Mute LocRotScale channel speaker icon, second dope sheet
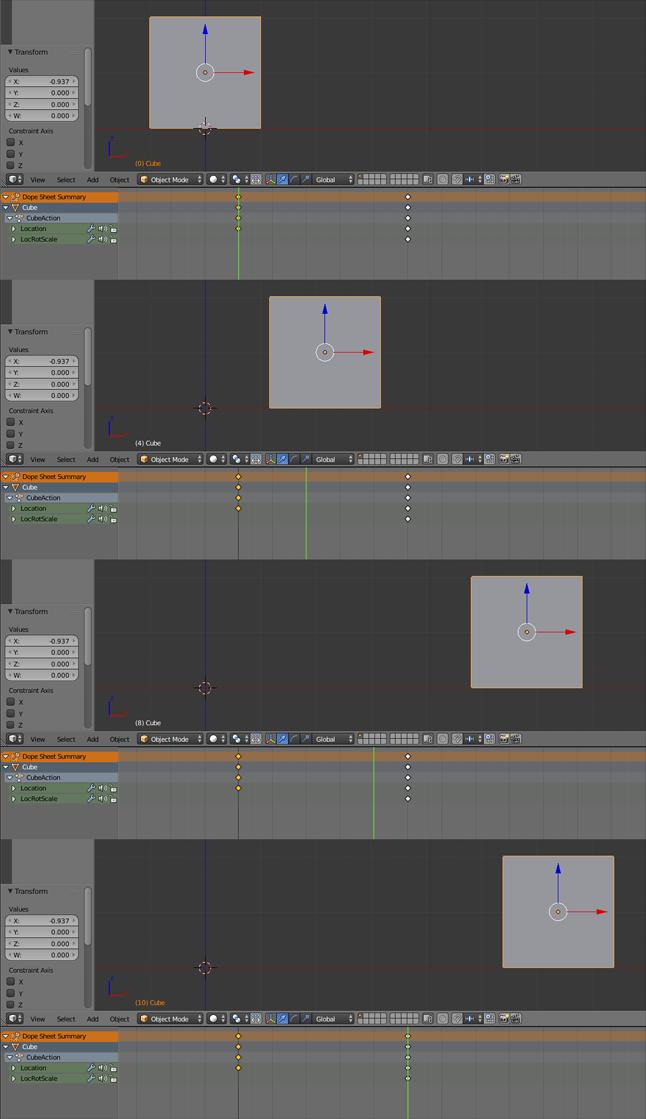 [103, 520]
